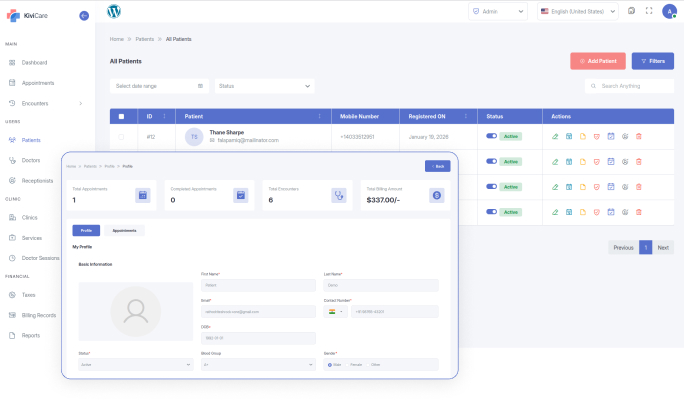684x400 pixels.
Task: Click the Receptionists sidebar icon
Action: [12, 181]
